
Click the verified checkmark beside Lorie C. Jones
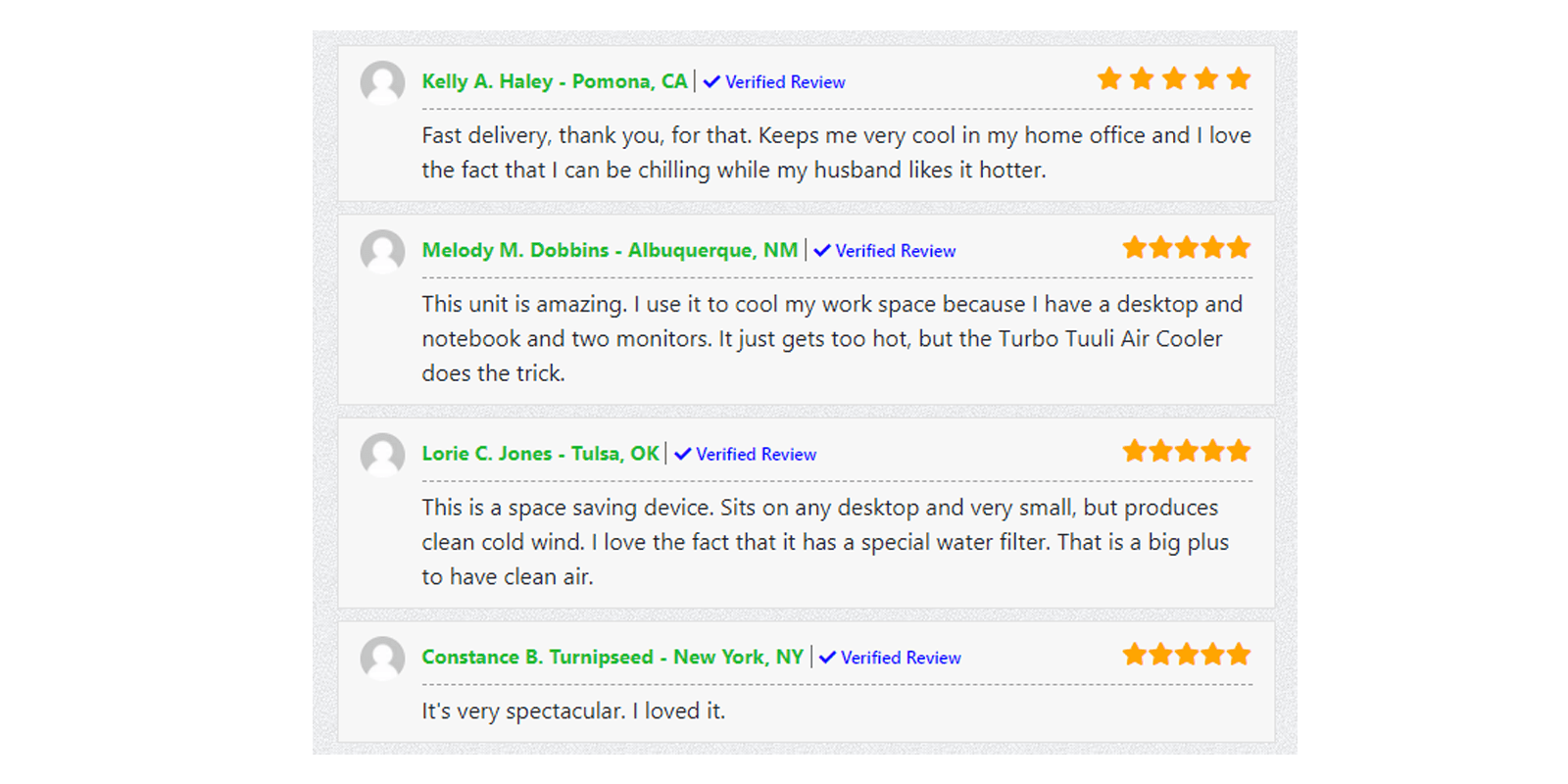click(683, 454)
